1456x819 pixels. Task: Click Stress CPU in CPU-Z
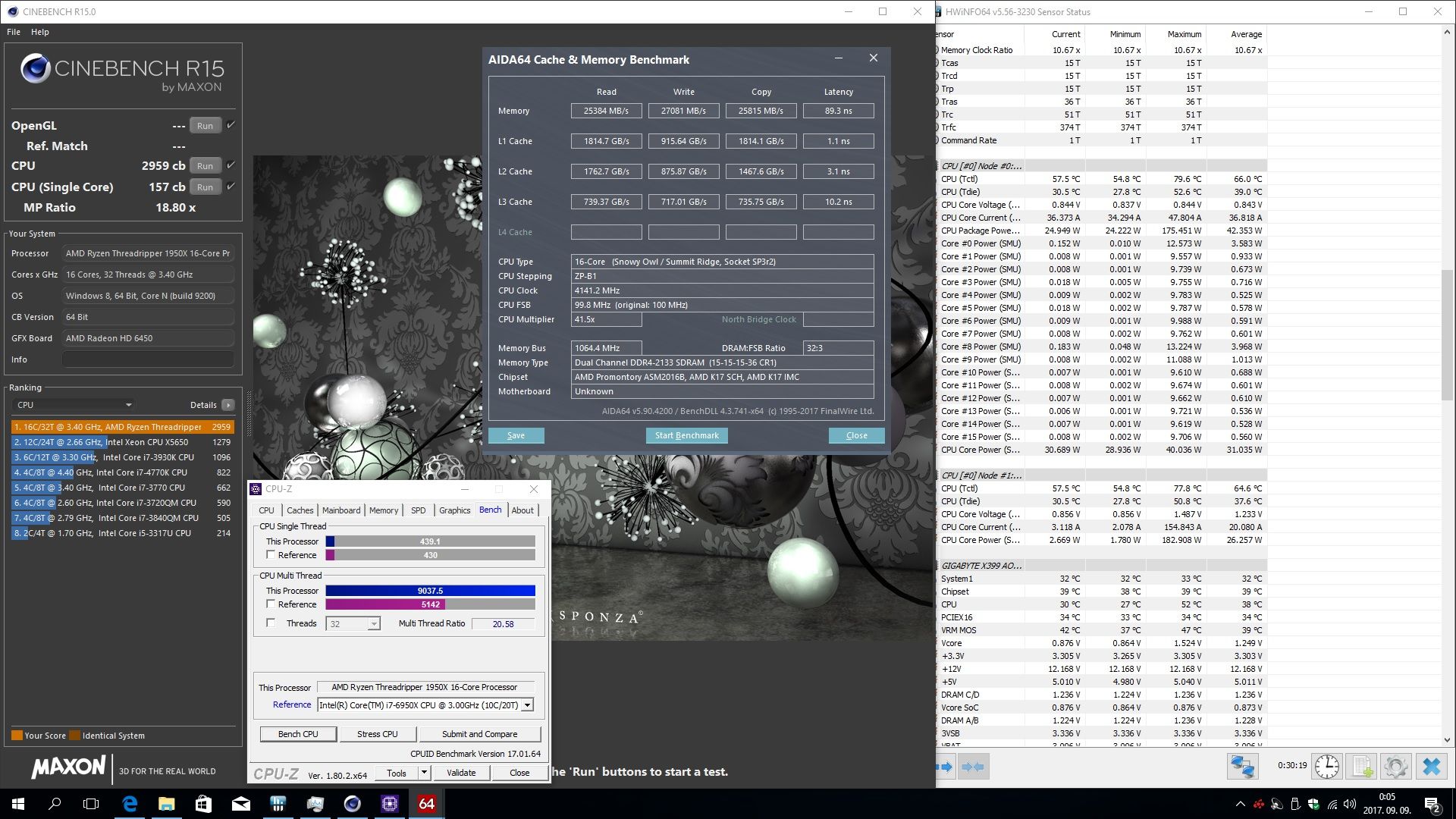click(x=377, y=734)
